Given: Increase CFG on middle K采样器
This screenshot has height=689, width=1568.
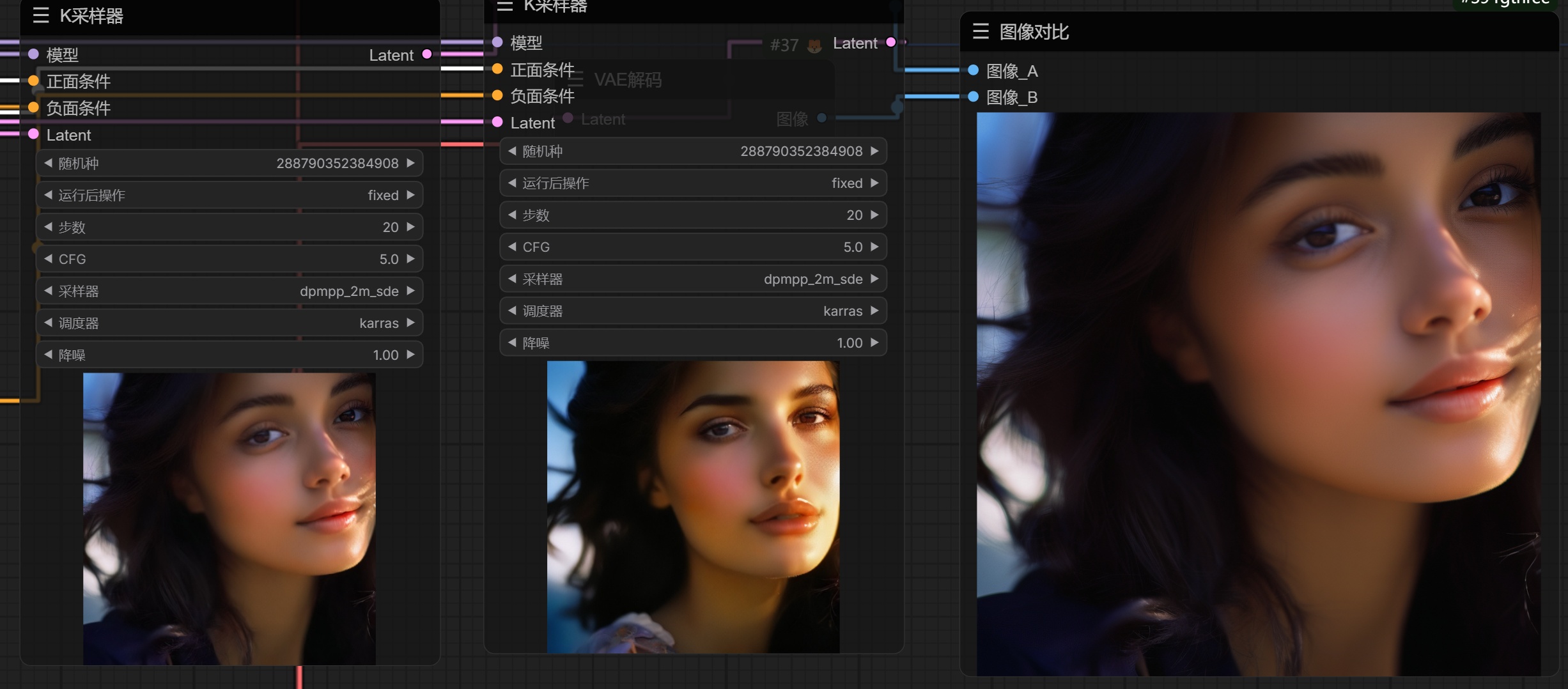Looking at the screenshot, I should 875,247.
